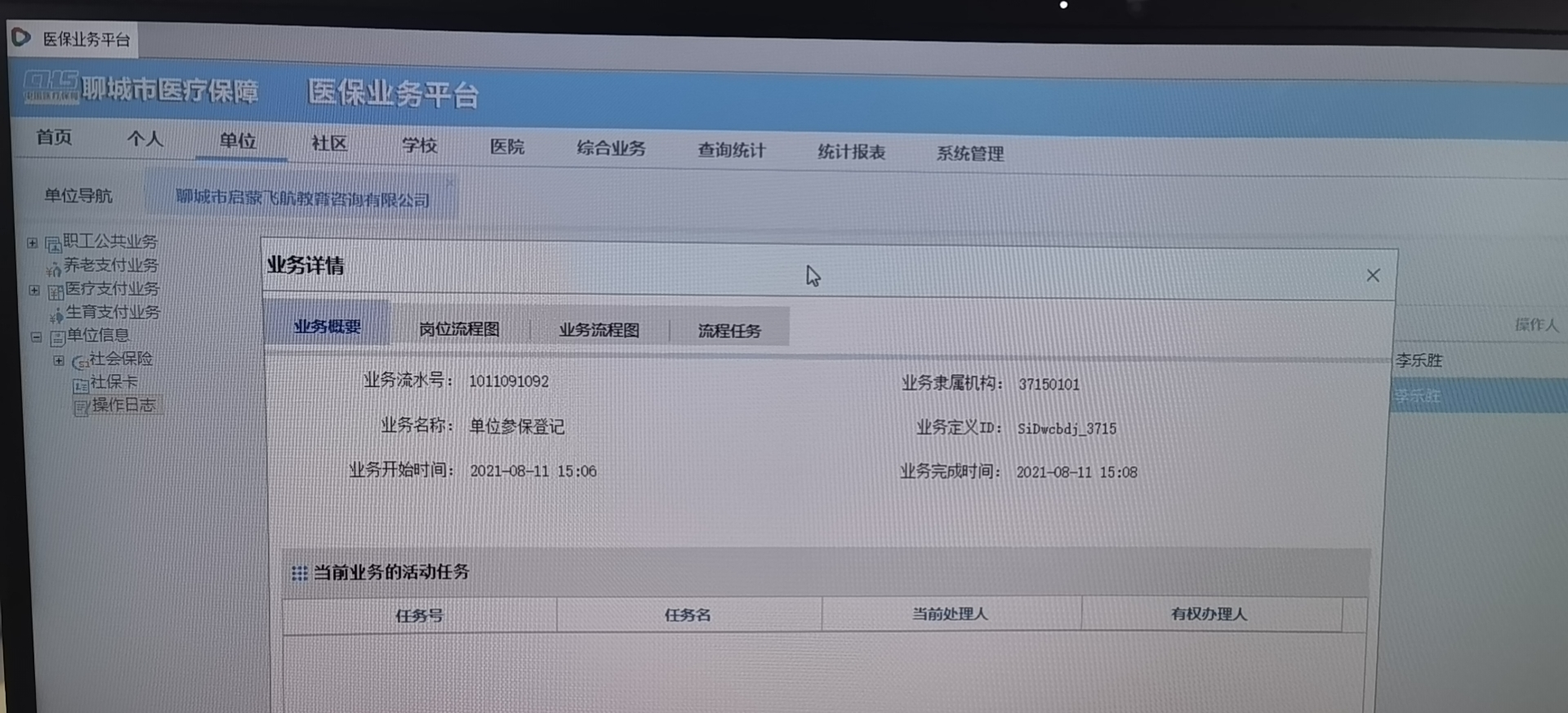This screenshot has height=713, width=1568.
Task: Click the 医疗支付业务 icon
Action: [x=56, y=292]
